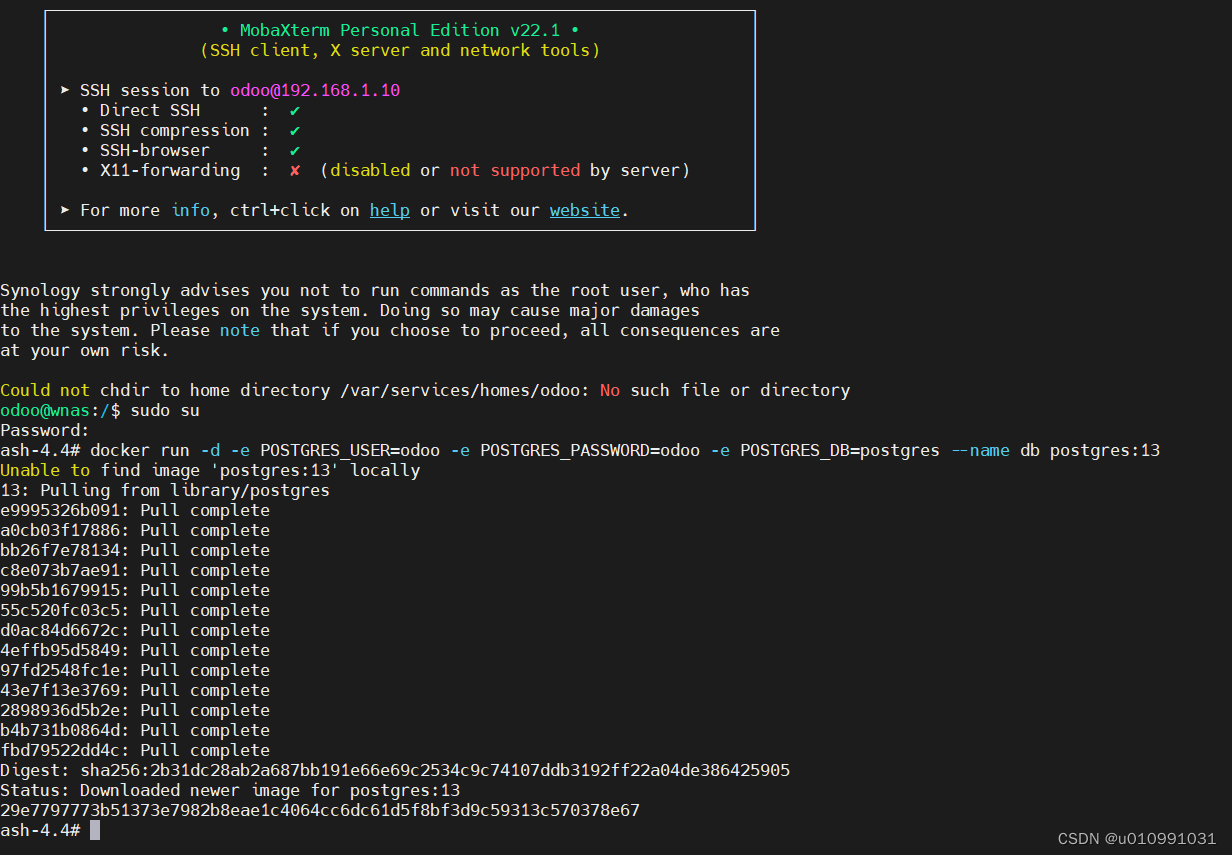Click the sha256 digest line
The width and height of the screenshot is (1232, 855).
[x=395, y=770]
